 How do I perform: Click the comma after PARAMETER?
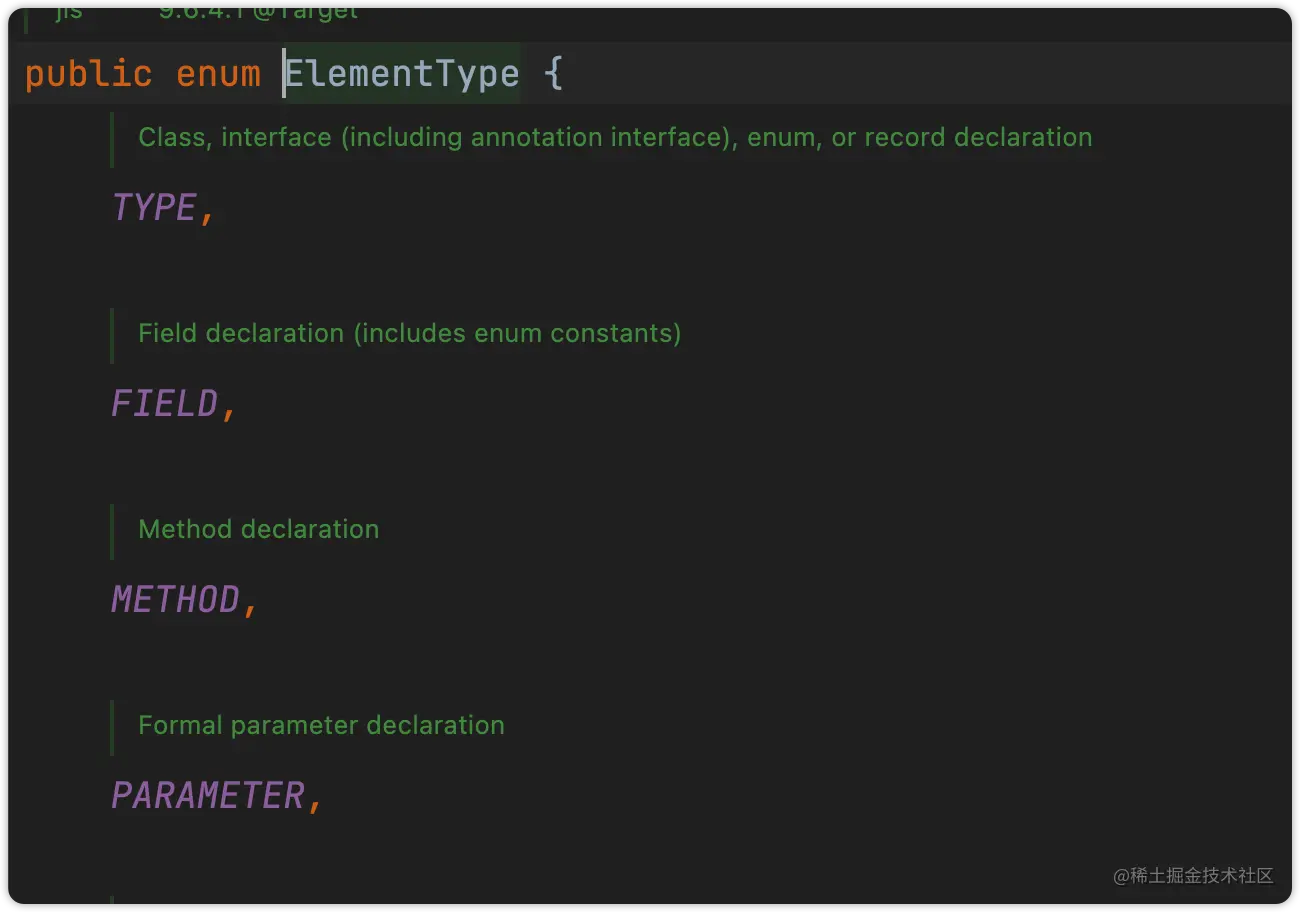316,800
